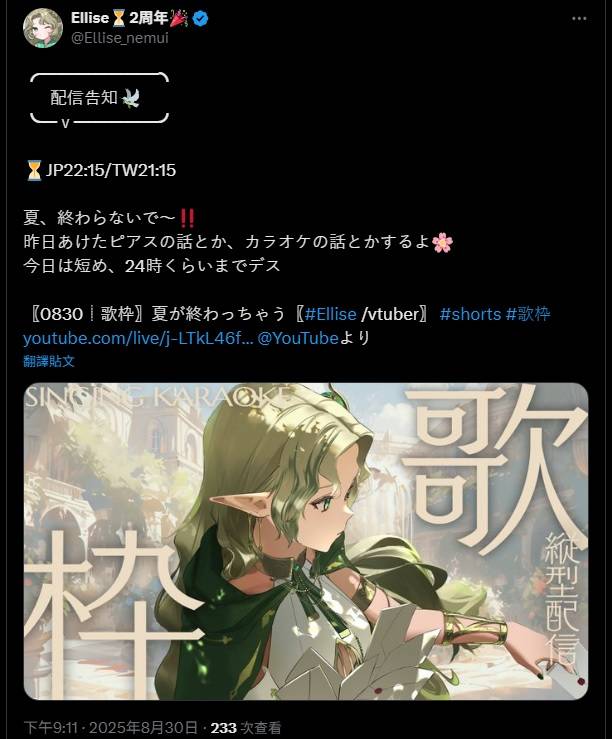Viewport: 612px width, 739px height.
Task: Click the pink blossom emoji
Action: click(442, 243)
